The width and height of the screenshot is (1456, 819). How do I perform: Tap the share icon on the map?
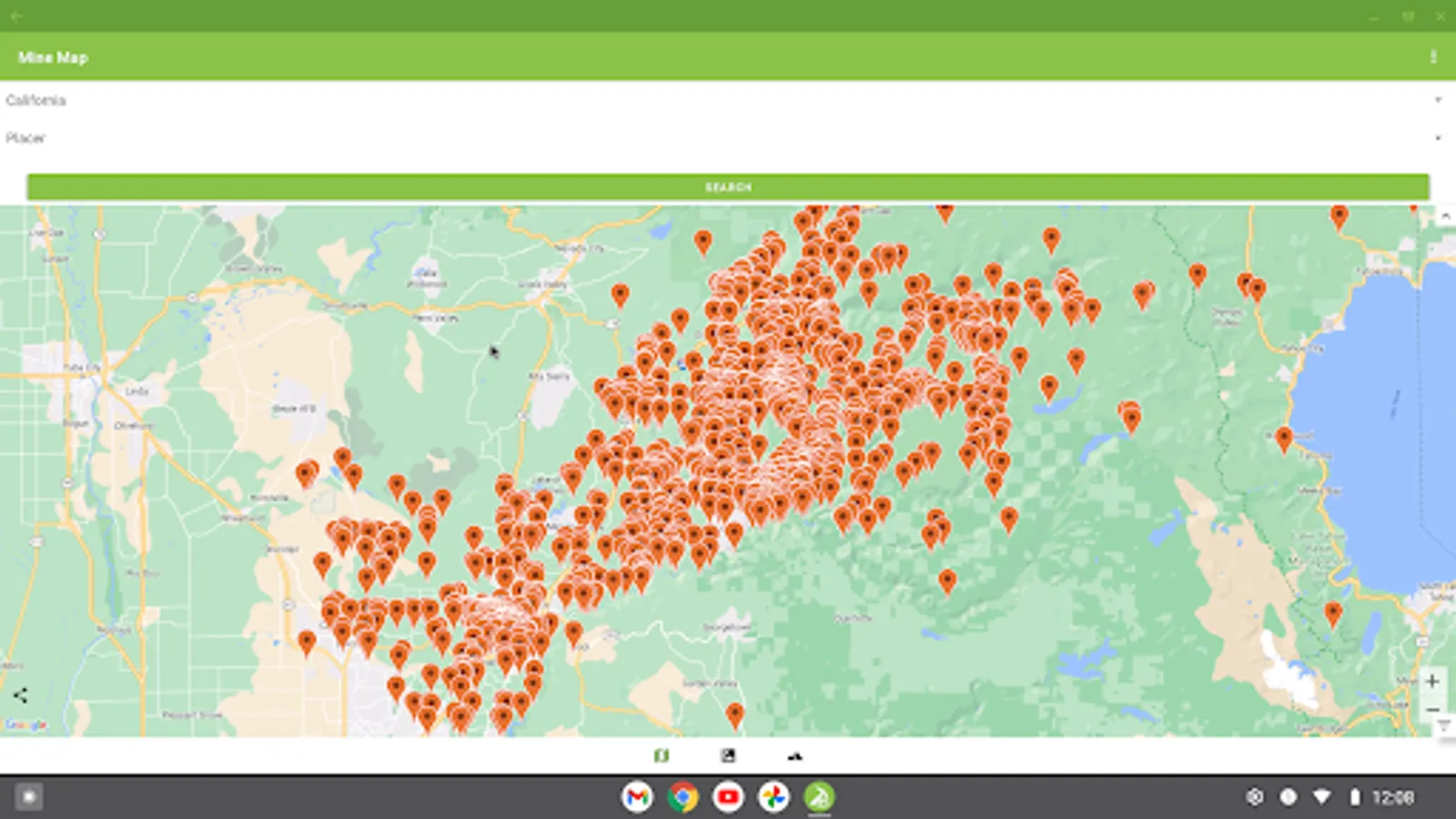[20, 695]
